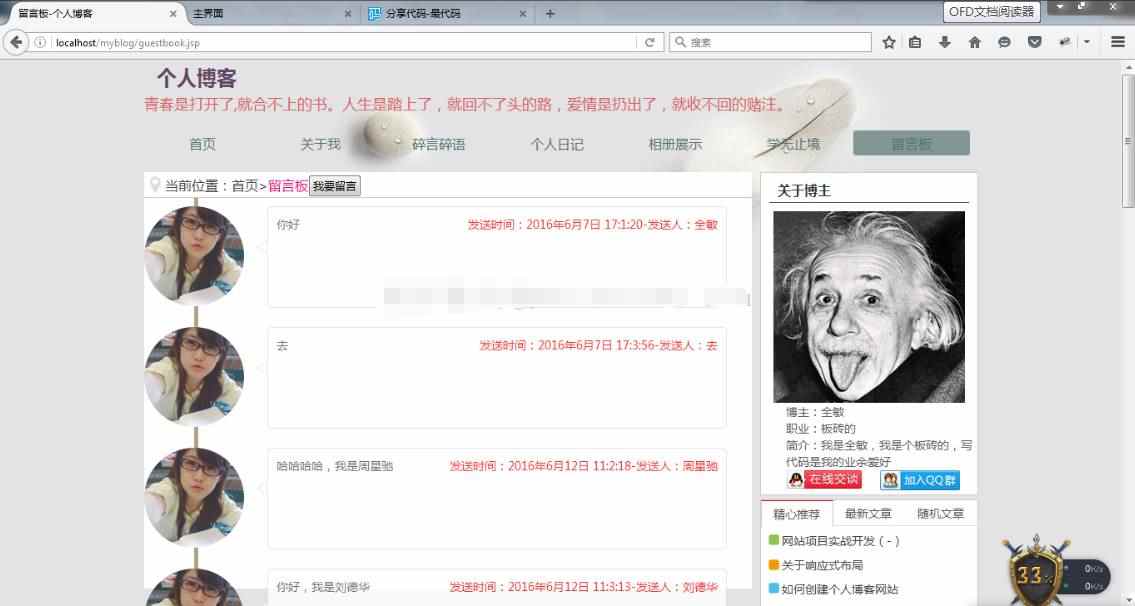Open the 关于我 navigation item
Viewport: 1135px width, 606px height.
(320, 144)
